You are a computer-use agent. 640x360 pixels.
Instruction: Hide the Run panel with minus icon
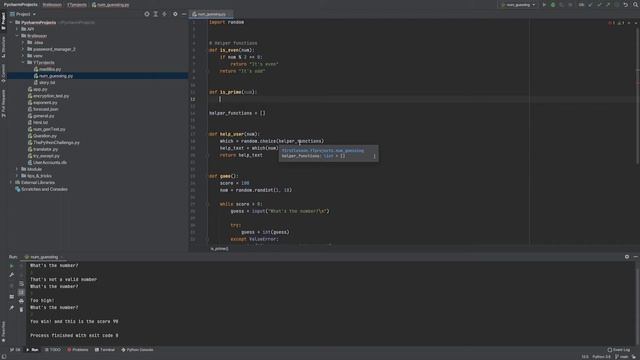(636, 257)
